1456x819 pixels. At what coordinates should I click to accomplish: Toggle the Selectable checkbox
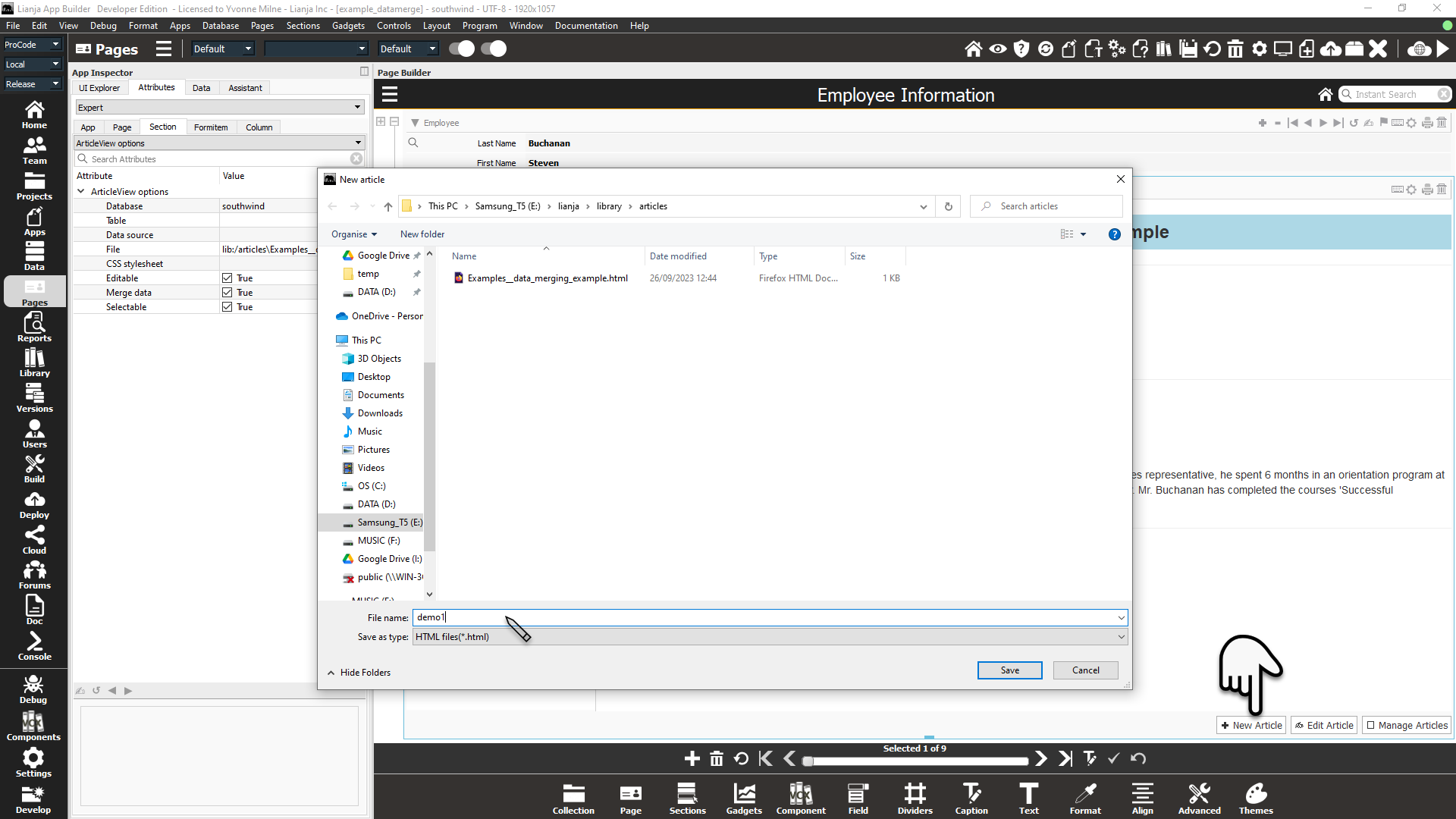click(x=227, y=307)
